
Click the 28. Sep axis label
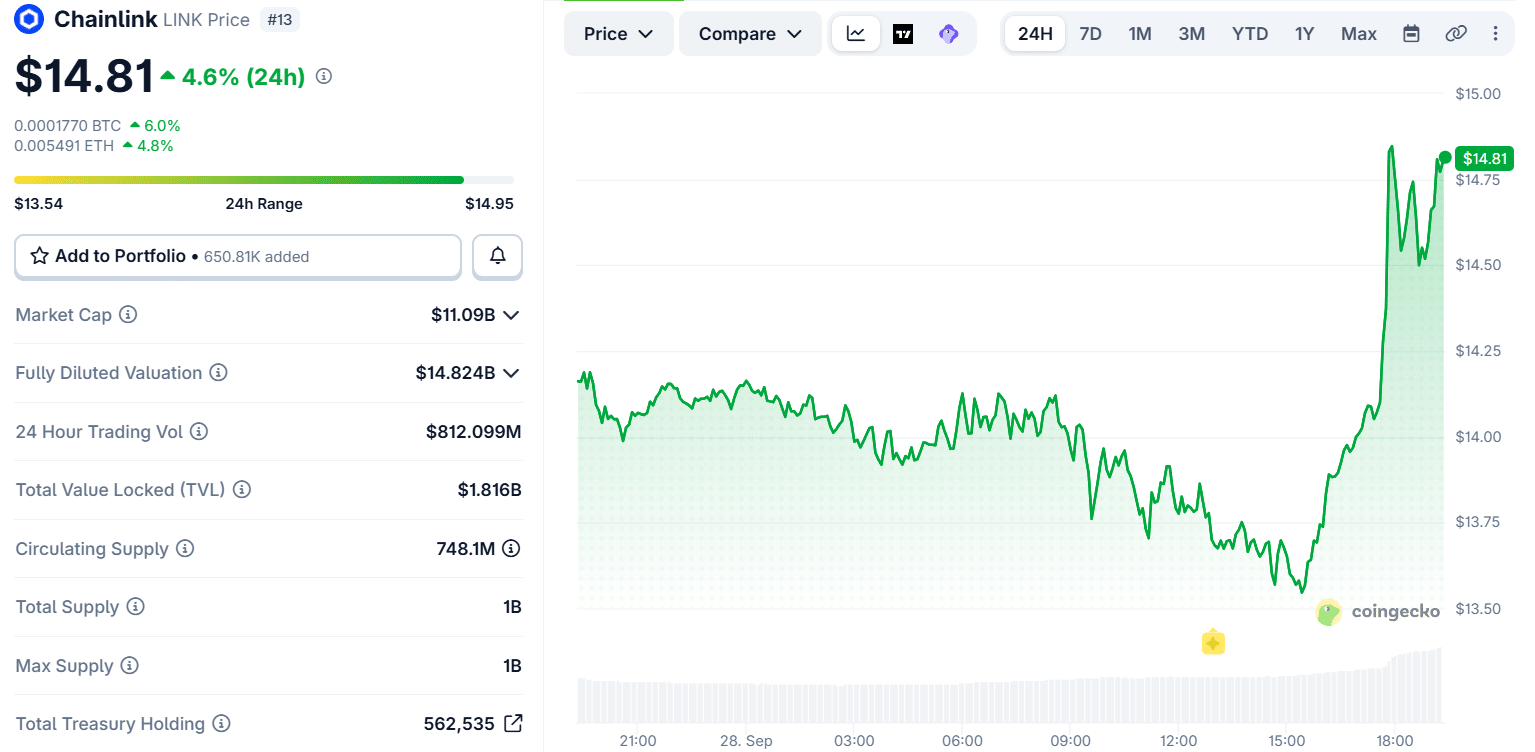coord(745,741)
